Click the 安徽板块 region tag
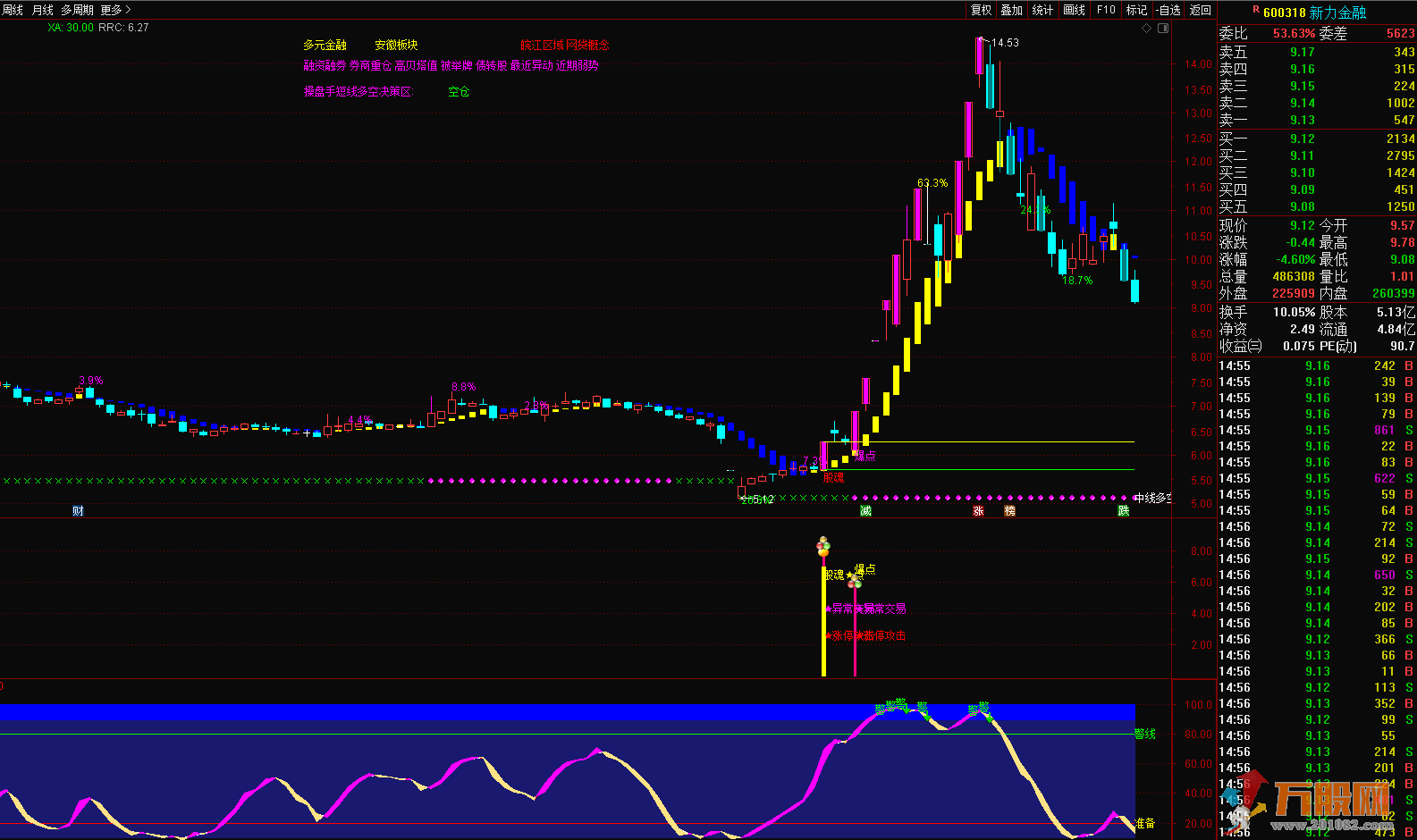The height and width of the screenshot is (840, 1417). click(396, 45)
